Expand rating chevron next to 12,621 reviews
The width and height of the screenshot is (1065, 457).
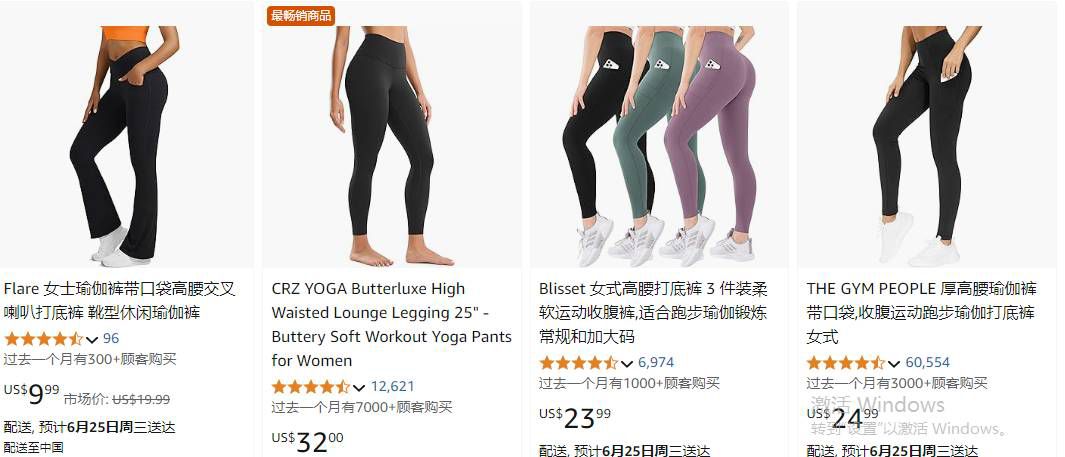click(359, 387)
